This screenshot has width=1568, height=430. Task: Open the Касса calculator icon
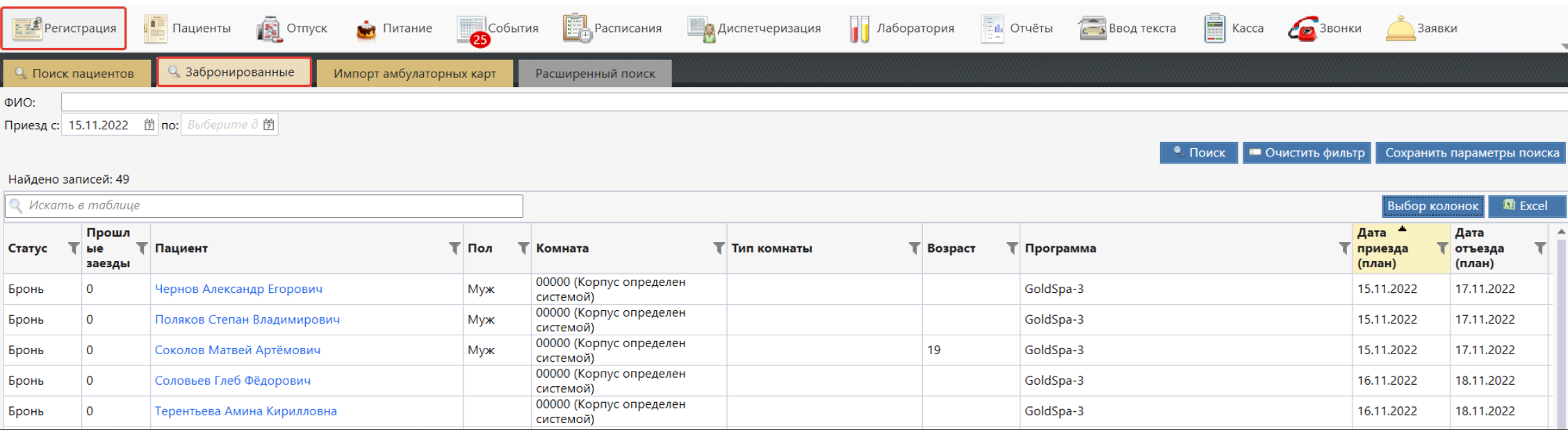click(1214, 29)
